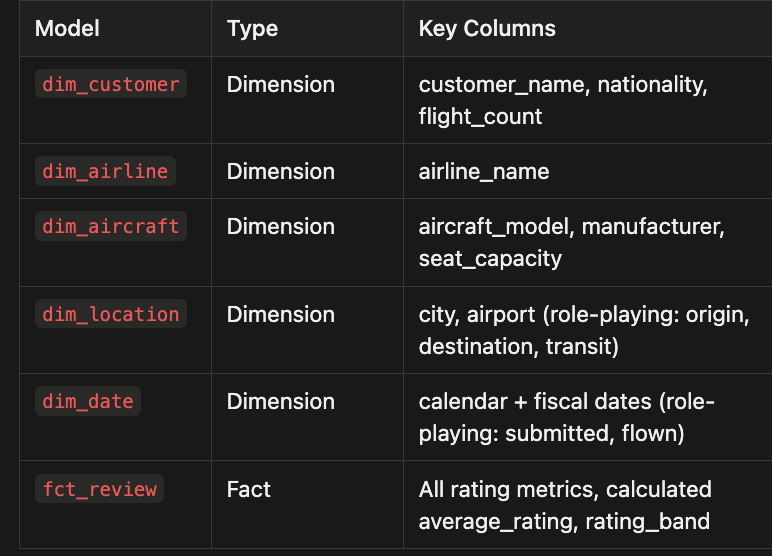Click the calendar + fiscal dates cell
The width and height of the screenshot is (772, 556).
[567, 417]
